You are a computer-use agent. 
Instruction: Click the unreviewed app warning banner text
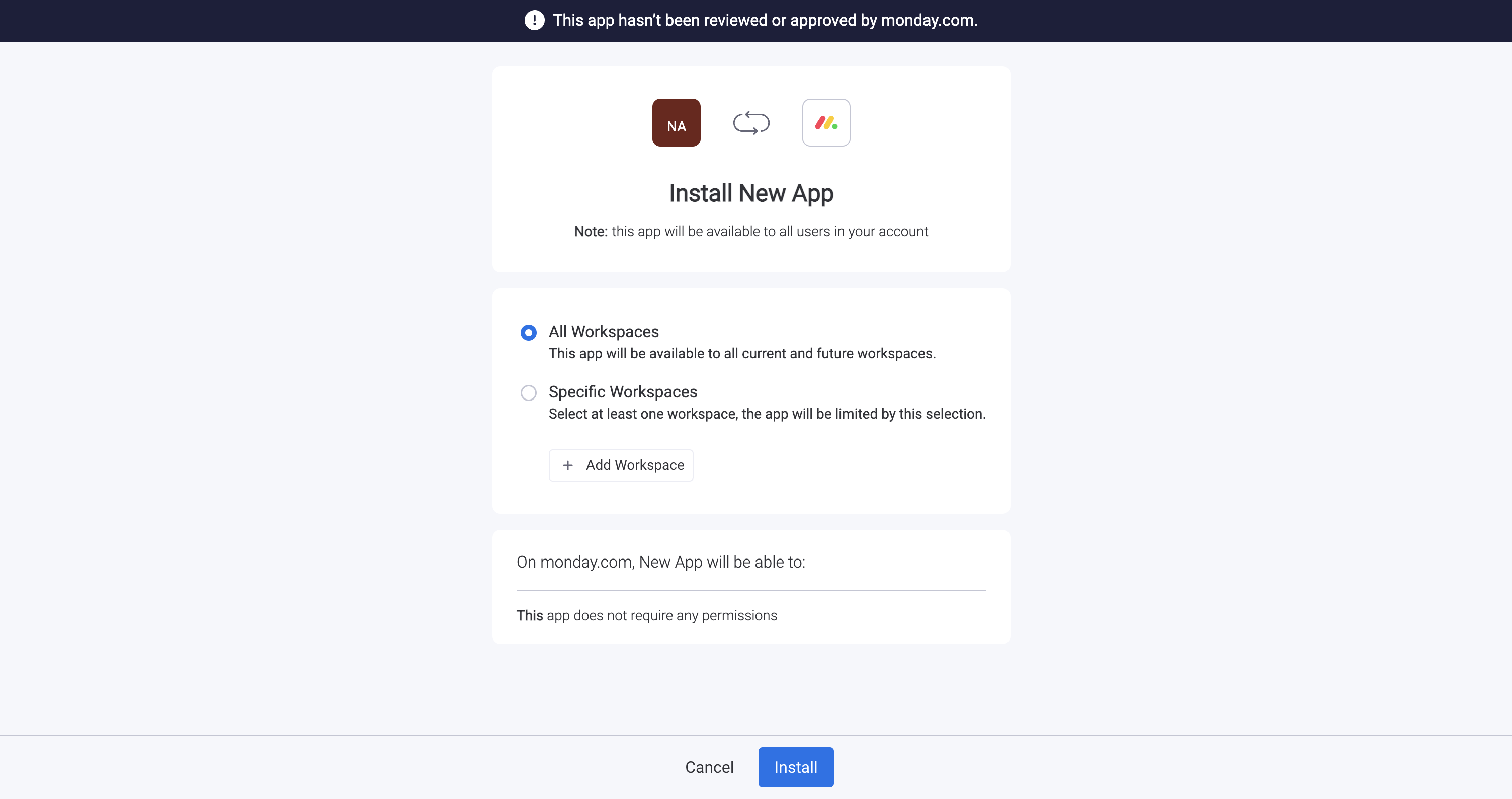(765, 21)
